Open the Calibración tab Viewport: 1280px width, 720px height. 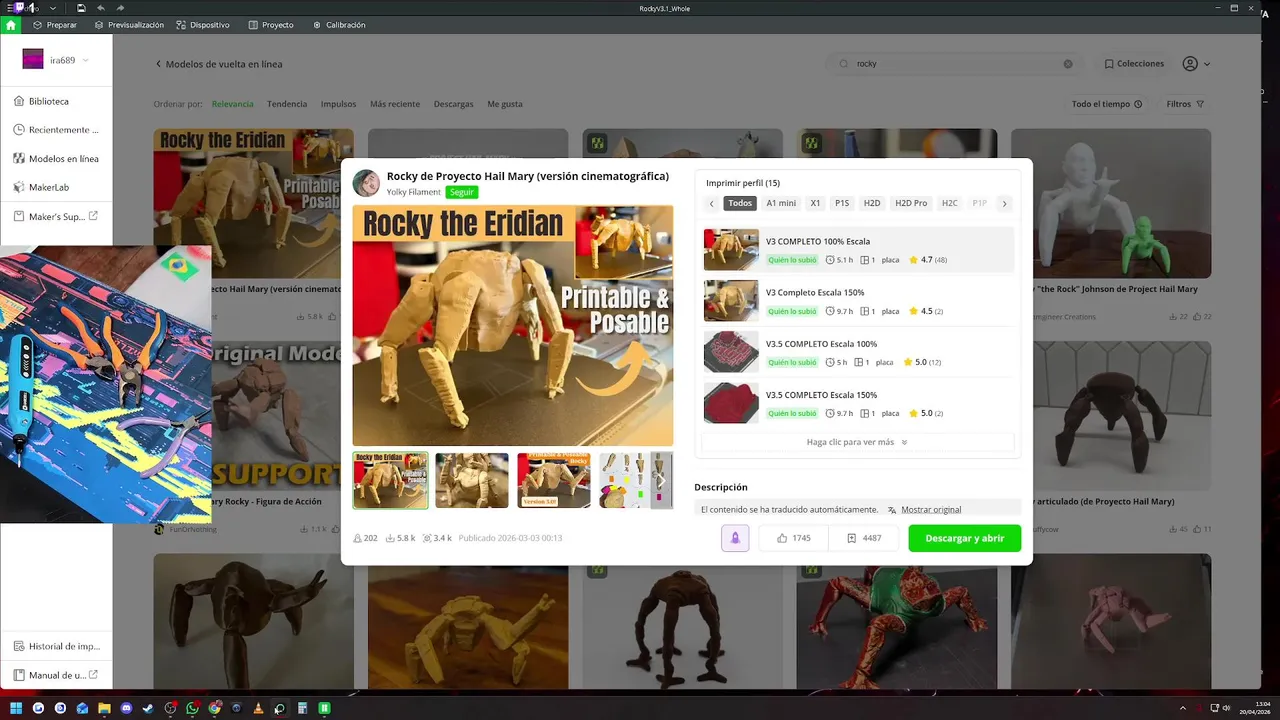point(339,25)
